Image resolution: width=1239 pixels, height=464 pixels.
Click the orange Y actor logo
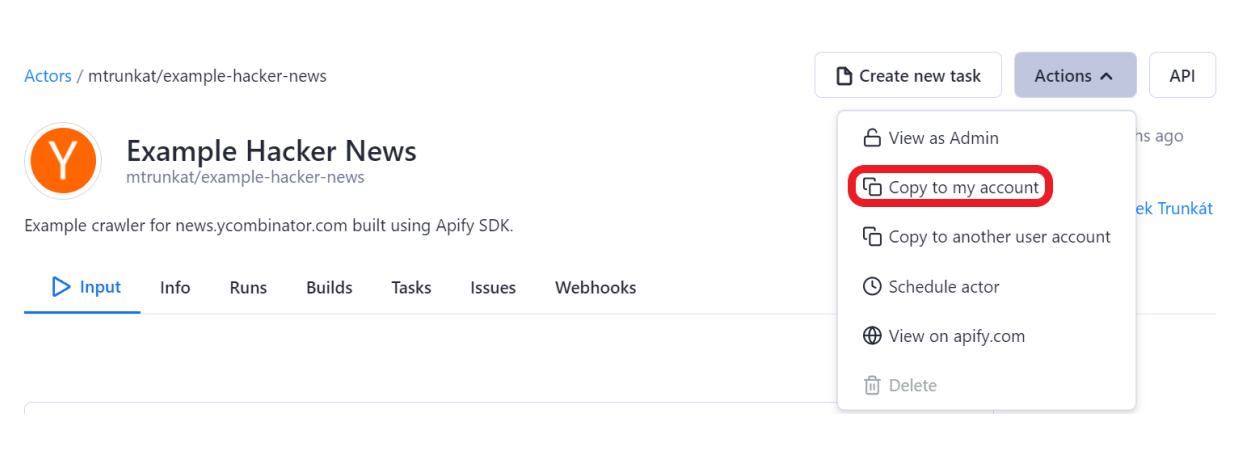(x=63, y=161)
